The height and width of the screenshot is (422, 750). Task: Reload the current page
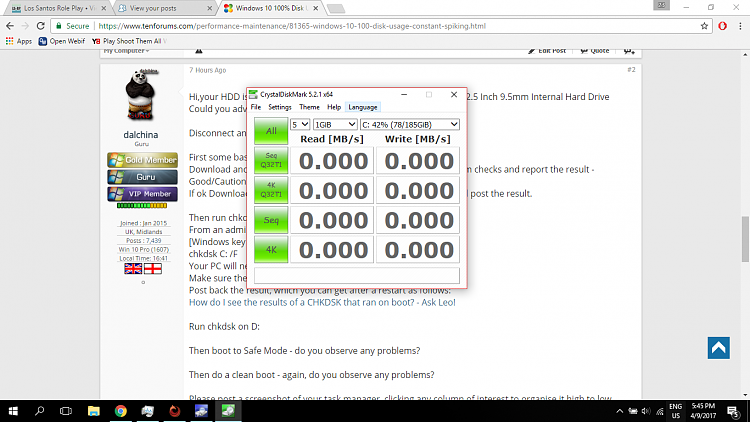point(41,26)
